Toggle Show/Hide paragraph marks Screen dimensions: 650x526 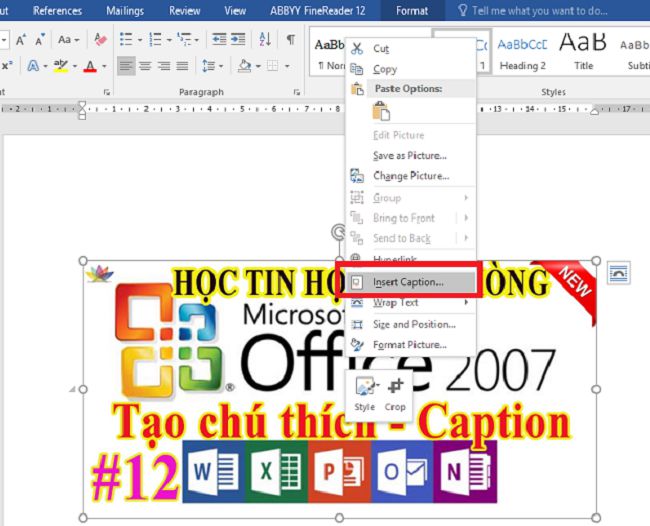click(291, 40)
